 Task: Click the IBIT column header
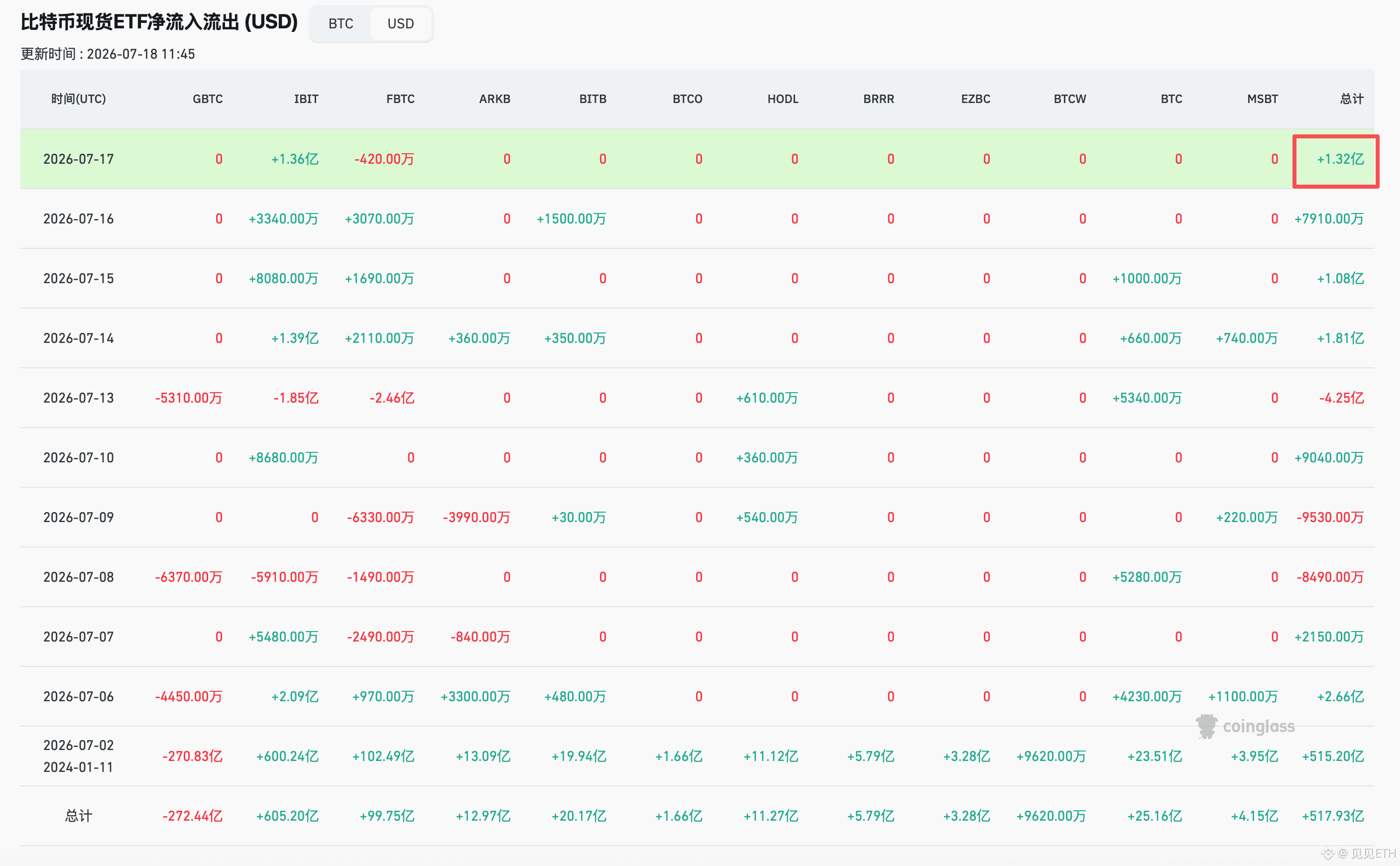pos(306,99)
